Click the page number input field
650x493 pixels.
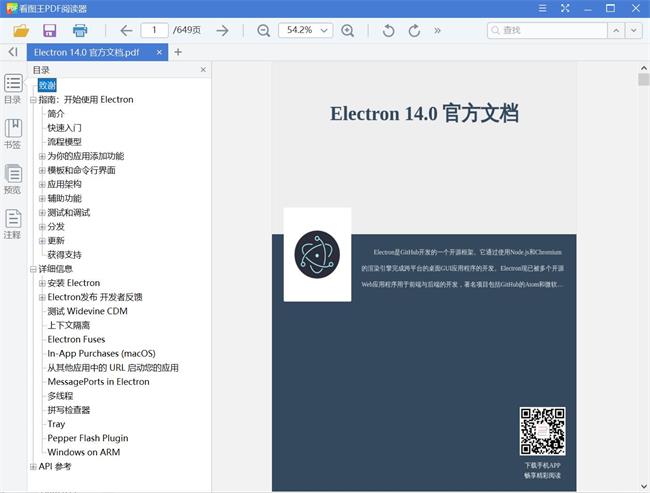point(154,30)
